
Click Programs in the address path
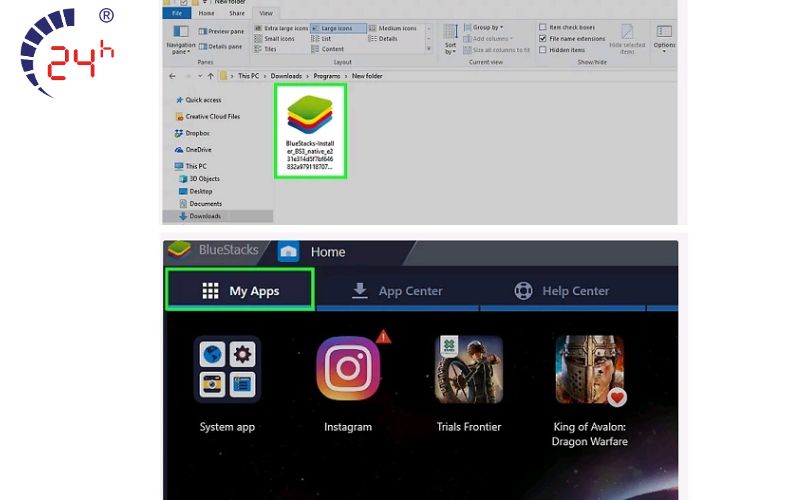tap(327, 76)
